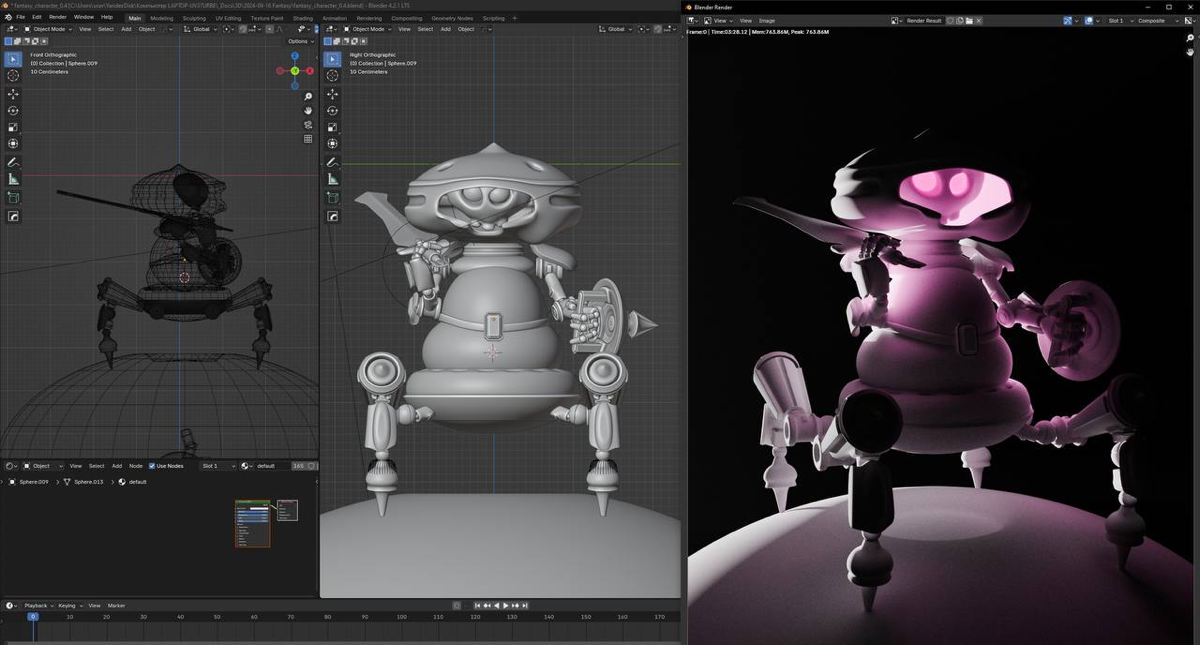Image resolution: width=1200 pixels, height=645 pixels.
Task: Open the editor type menu in the Blender Render window
Action: click(694, 20)
